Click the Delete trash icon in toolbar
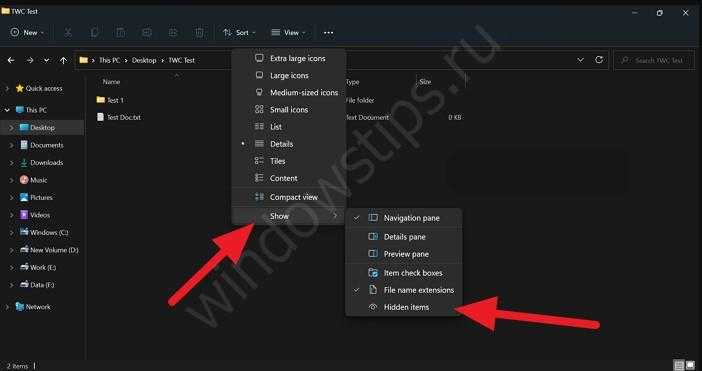 [x=199, y=33]
